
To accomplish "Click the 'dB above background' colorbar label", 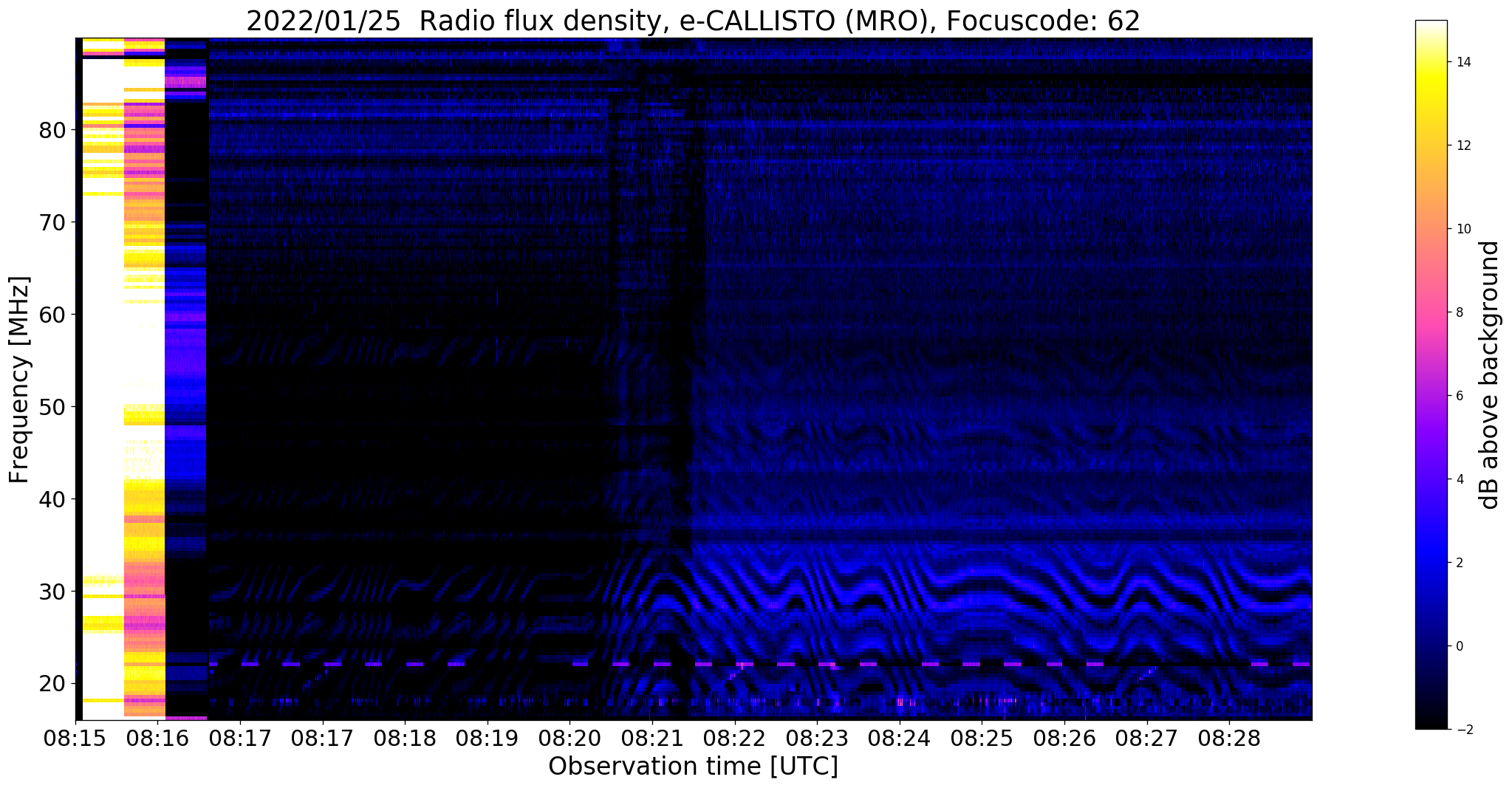I will pos(1489,375).
